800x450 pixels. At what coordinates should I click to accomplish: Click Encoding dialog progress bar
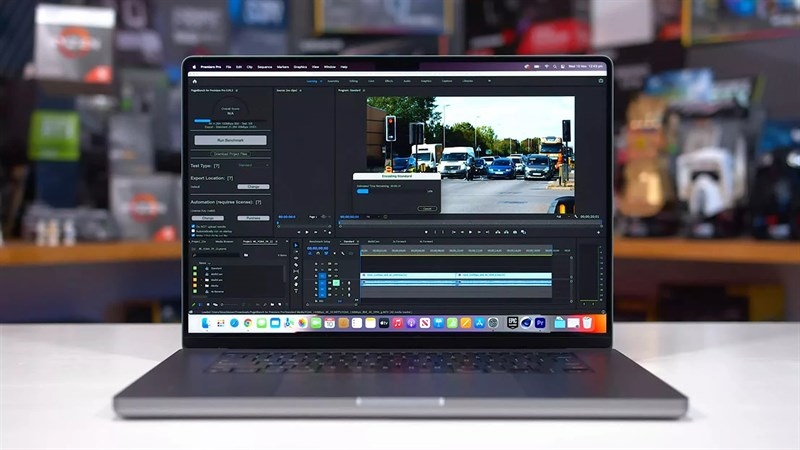pos(392,191)
